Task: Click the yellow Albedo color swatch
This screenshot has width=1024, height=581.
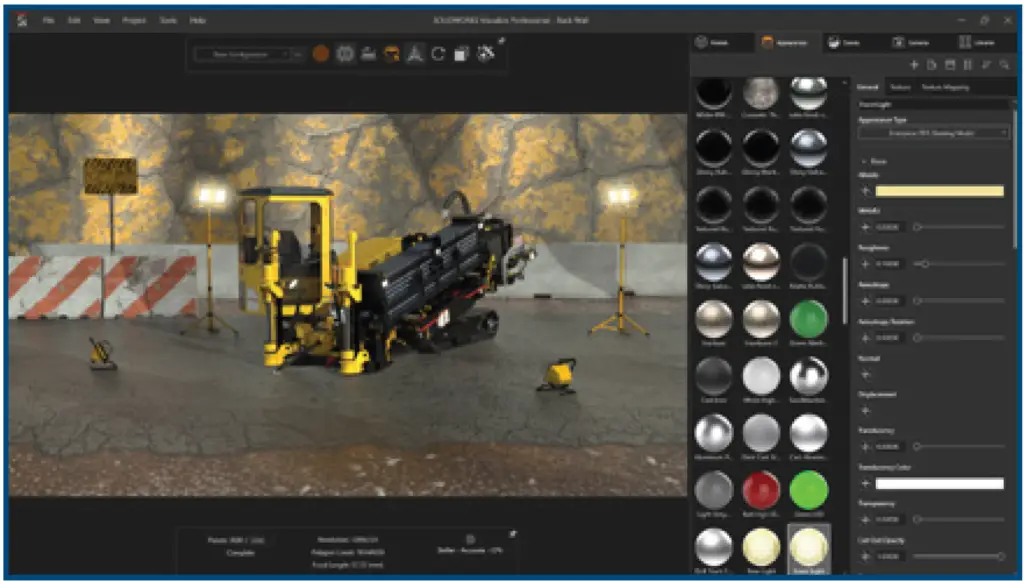Action: (x=939, y=191)
